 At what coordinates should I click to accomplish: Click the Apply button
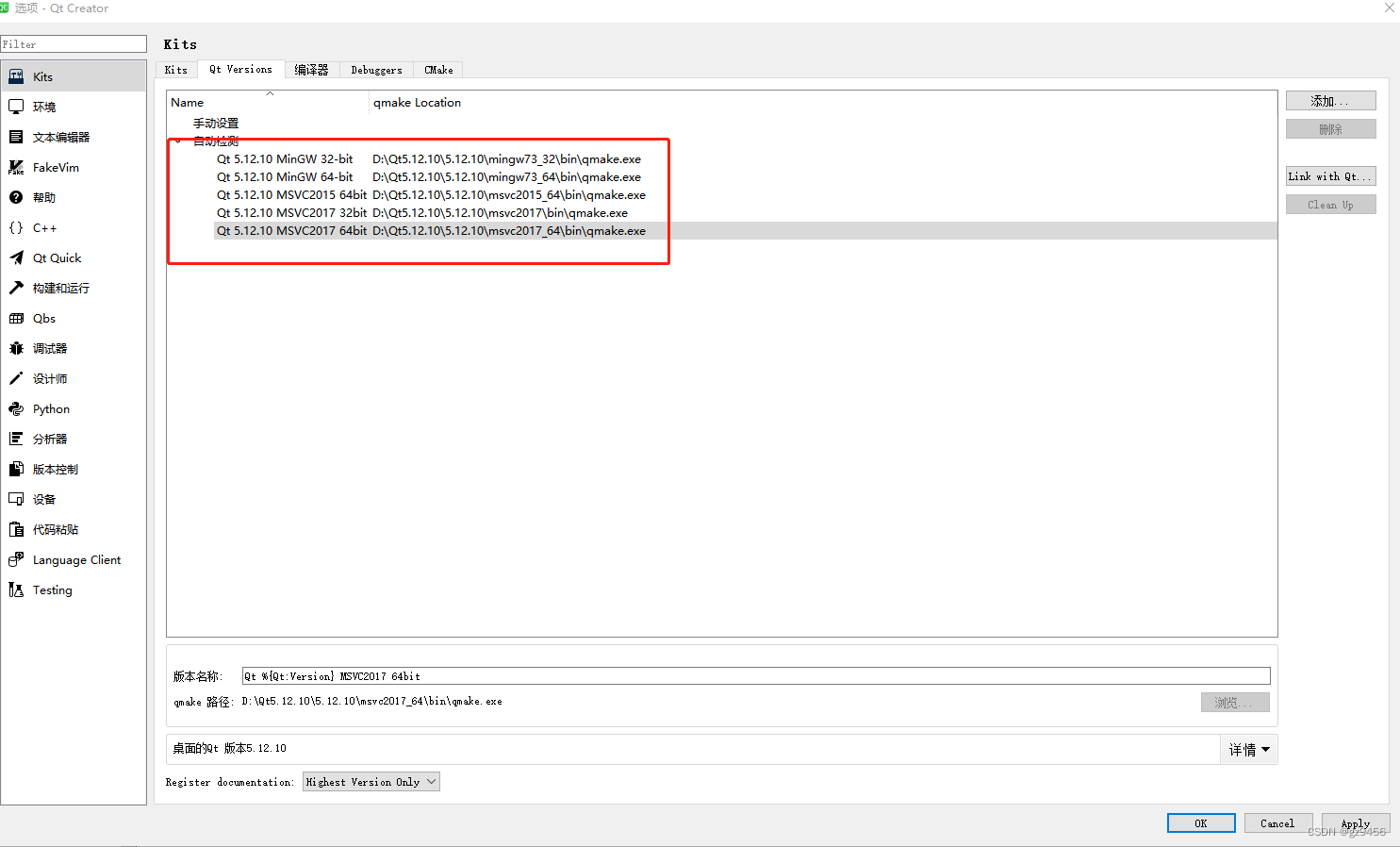[x=1356, y=823]
